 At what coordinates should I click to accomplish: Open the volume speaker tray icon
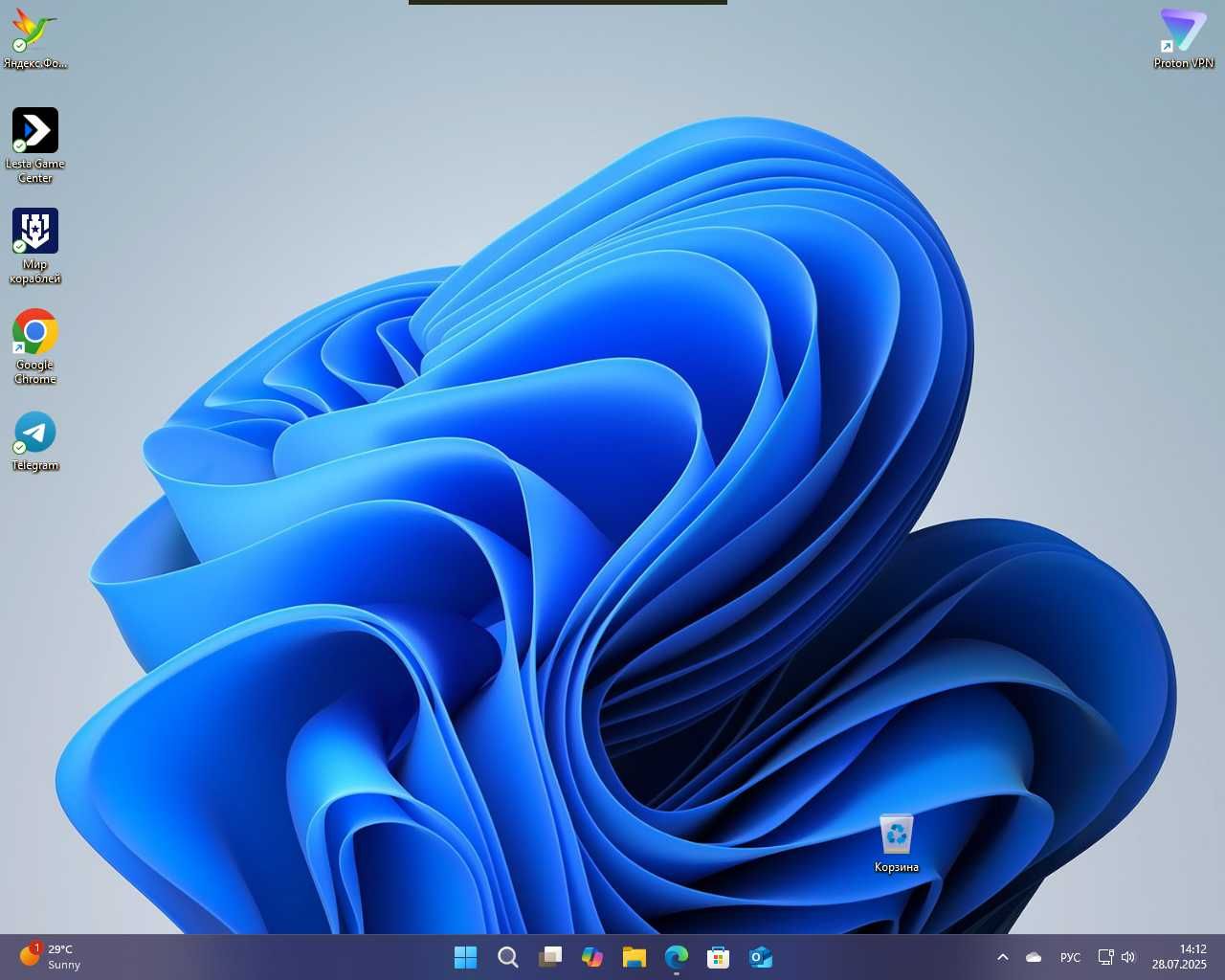(1128, 957)
